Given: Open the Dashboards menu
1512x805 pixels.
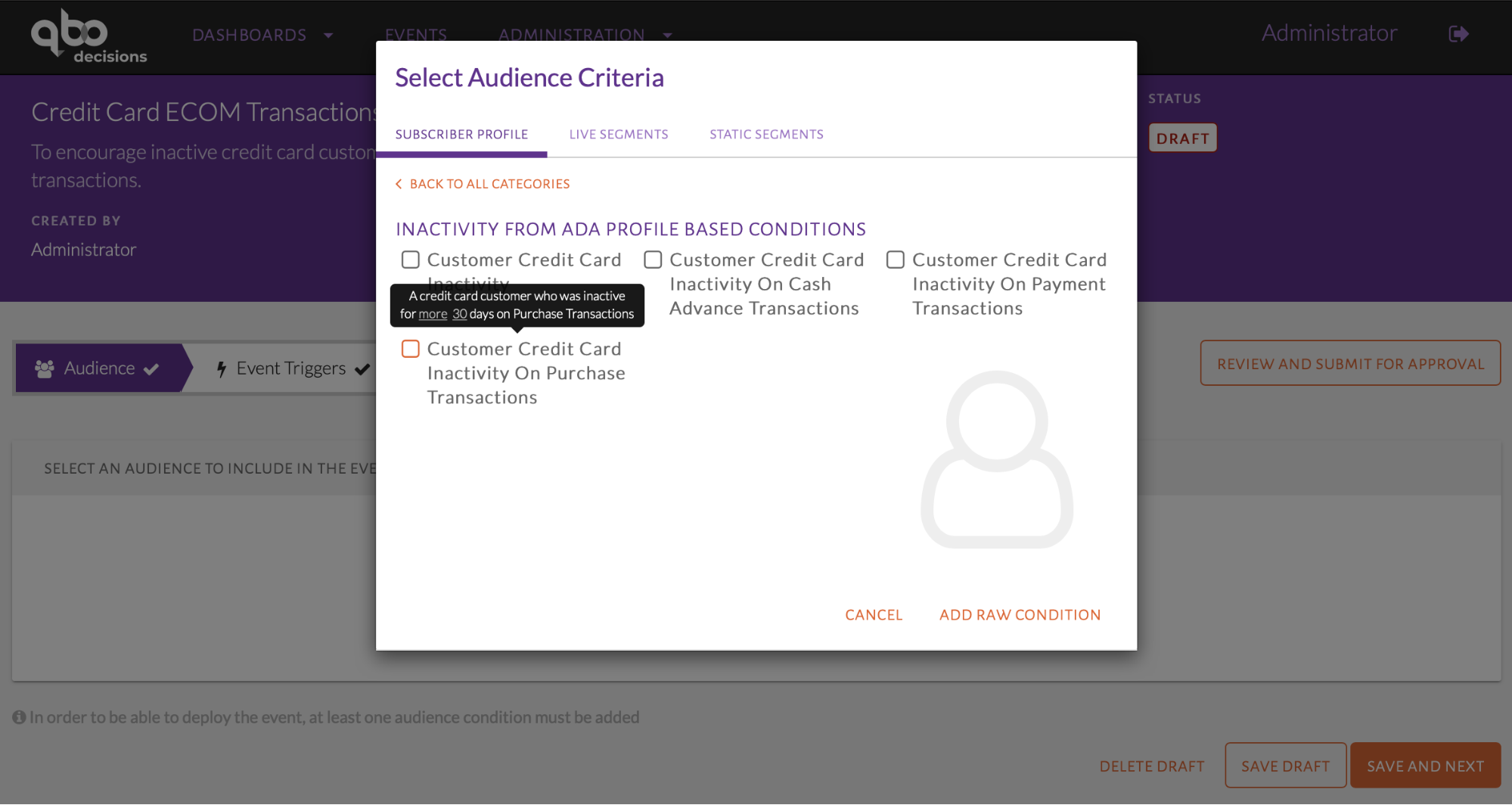Looking at the screenshot, I should pyautogui.click(x=249, y=35).
